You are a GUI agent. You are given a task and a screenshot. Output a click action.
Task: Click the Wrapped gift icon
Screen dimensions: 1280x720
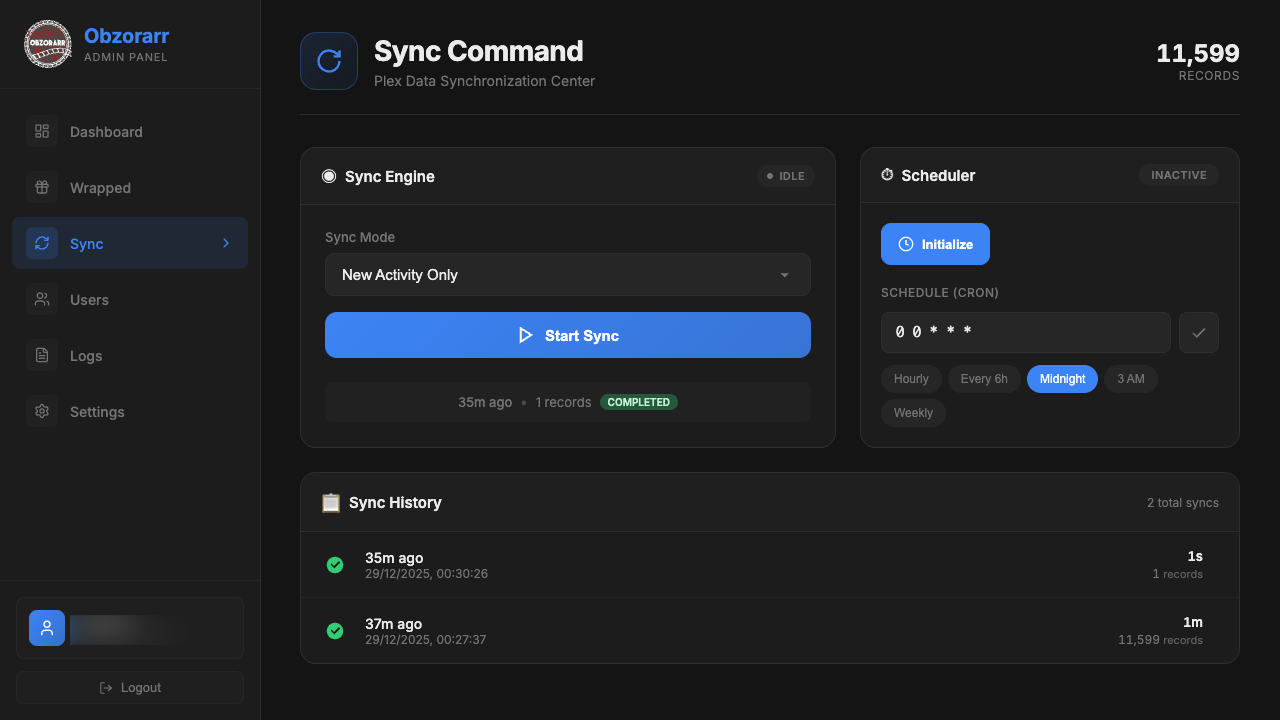tap(42, 187)
